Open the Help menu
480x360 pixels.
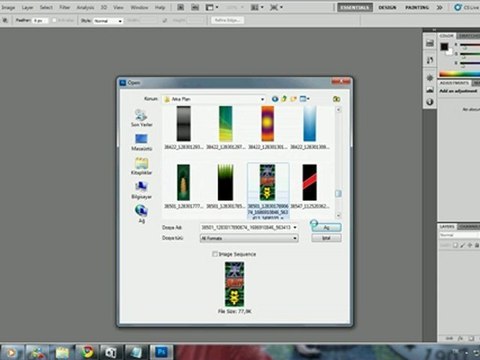point(160,7)
